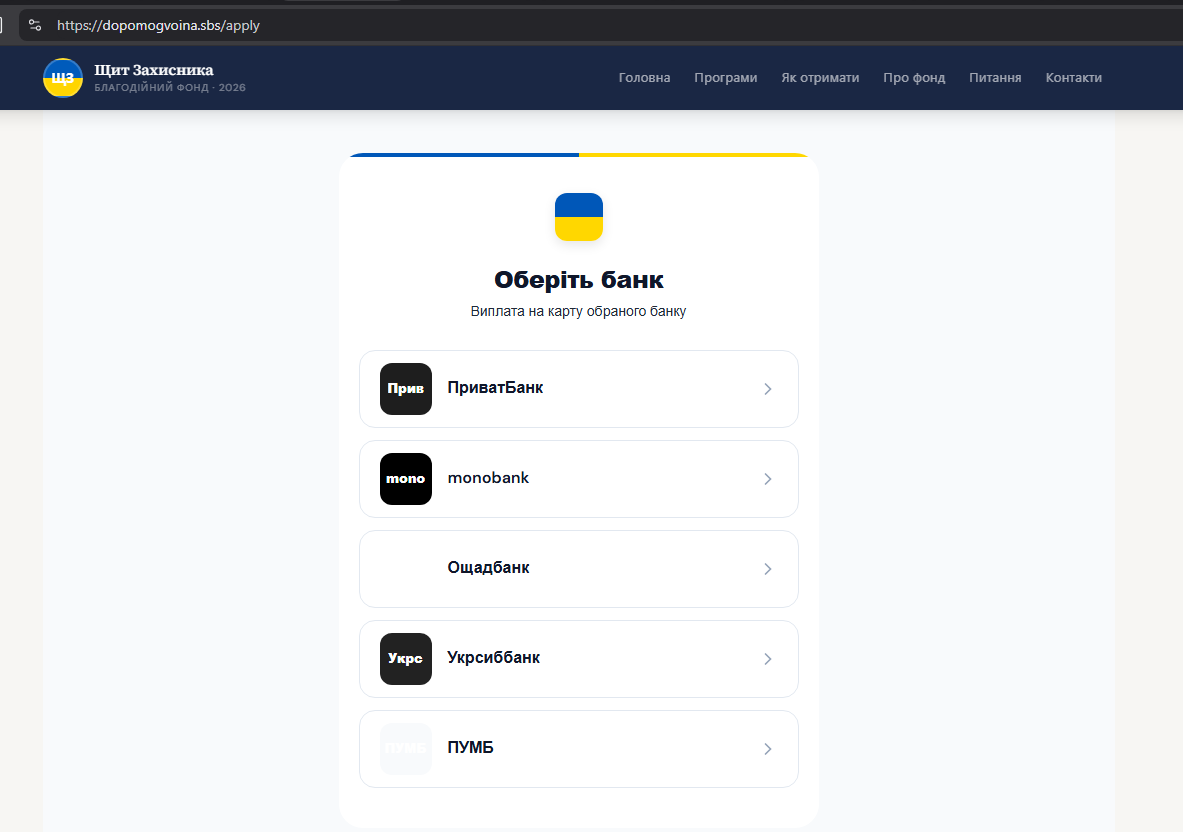
Task: Open Про фонд nav item
Action: coord(914,78)
